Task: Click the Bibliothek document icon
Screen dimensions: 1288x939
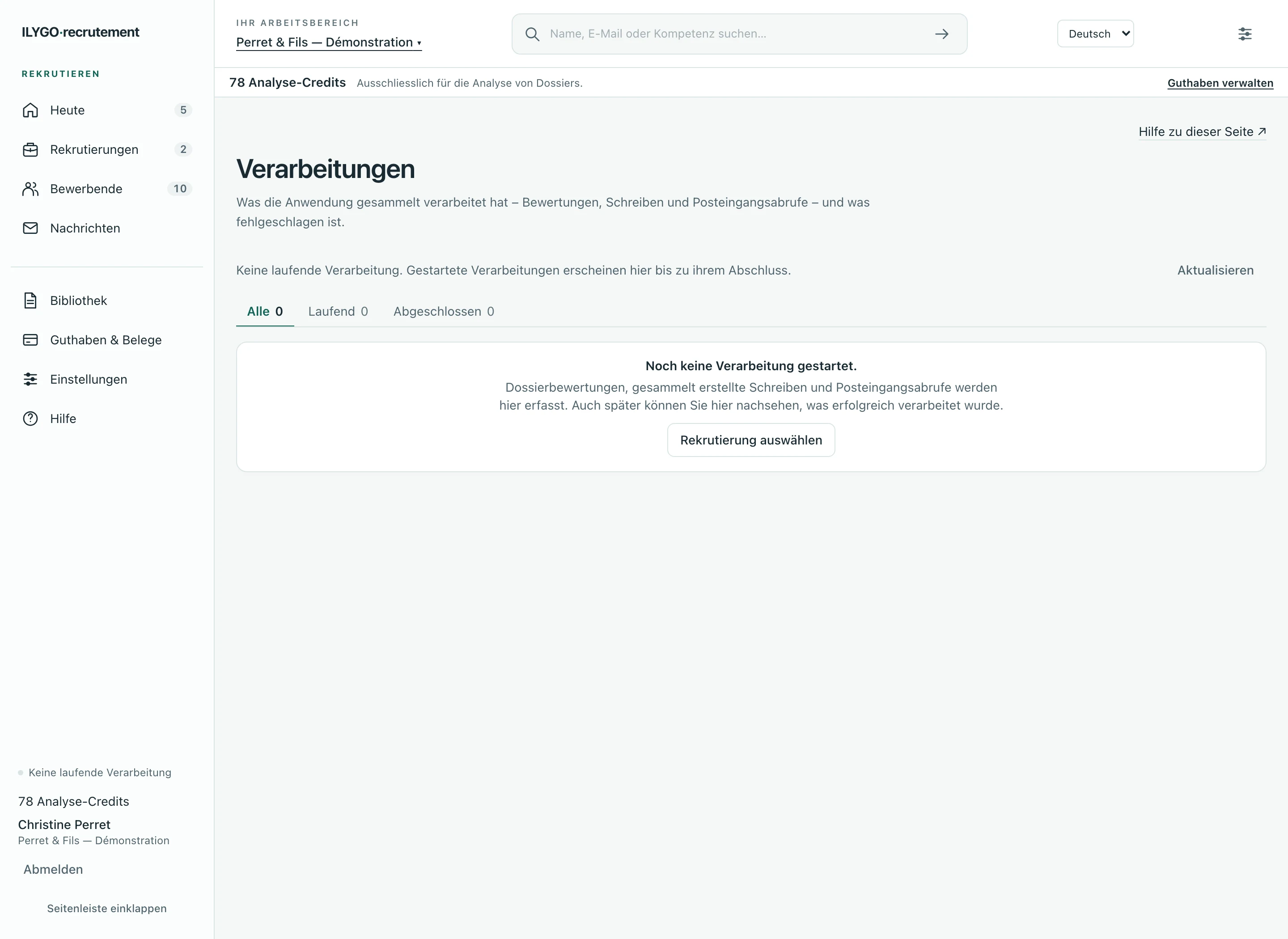Action: tap(30, 300)
